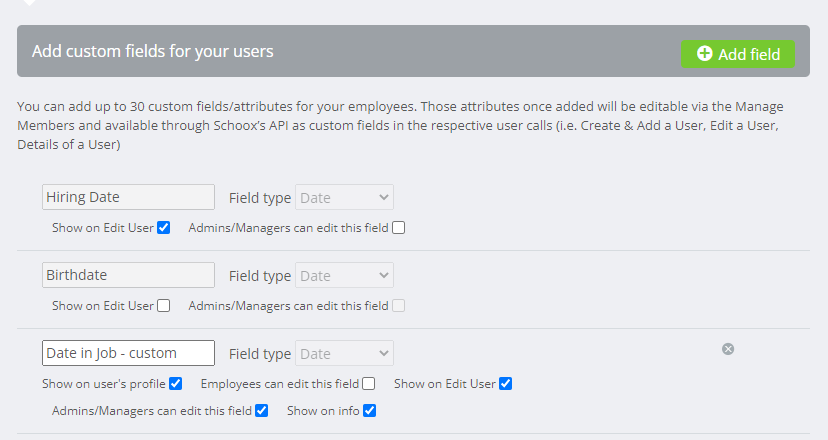Disable Admins/Managers can edit Date in Job field
The height and width of the screenshot is (440, 828).
[261, 410]
